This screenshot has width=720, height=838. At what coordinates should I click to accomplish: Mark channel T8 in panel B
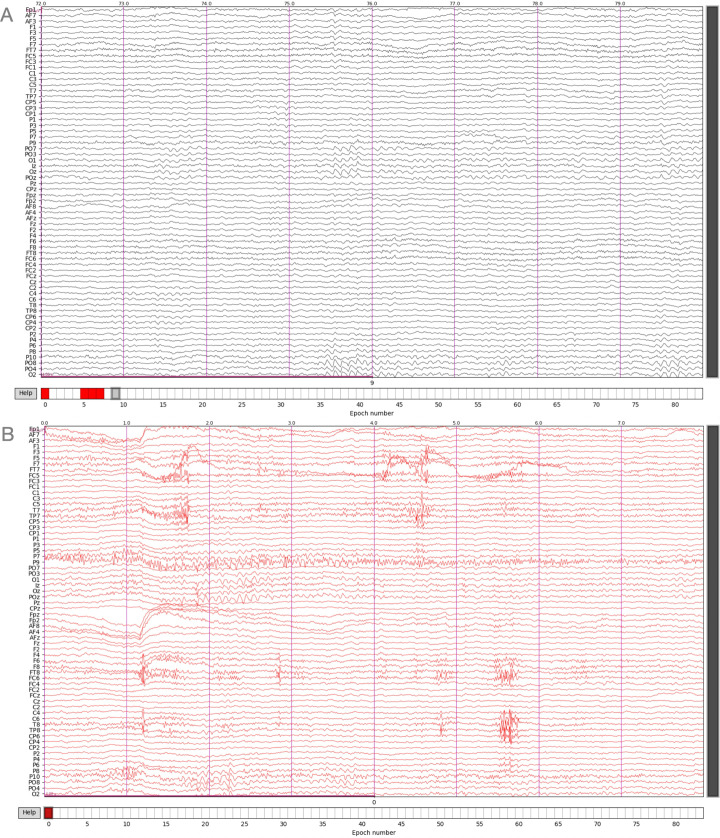point(36,725)
